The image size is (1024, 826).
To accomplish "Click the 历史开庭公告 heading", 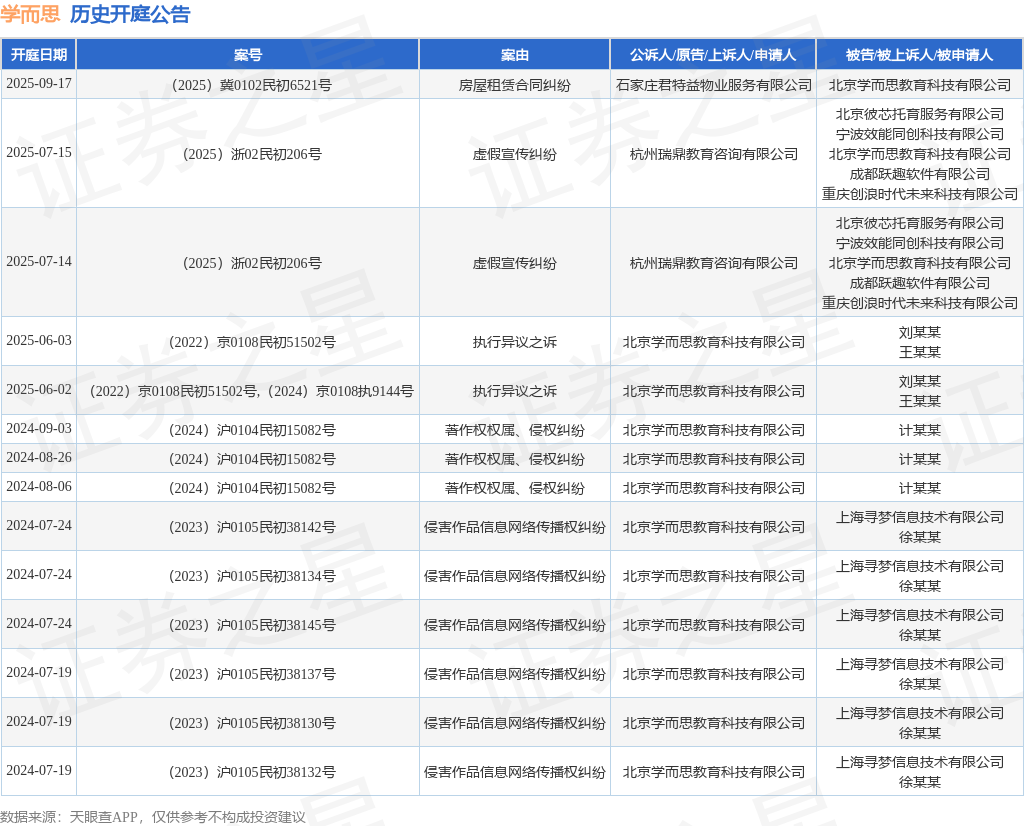I will [130, 14].
